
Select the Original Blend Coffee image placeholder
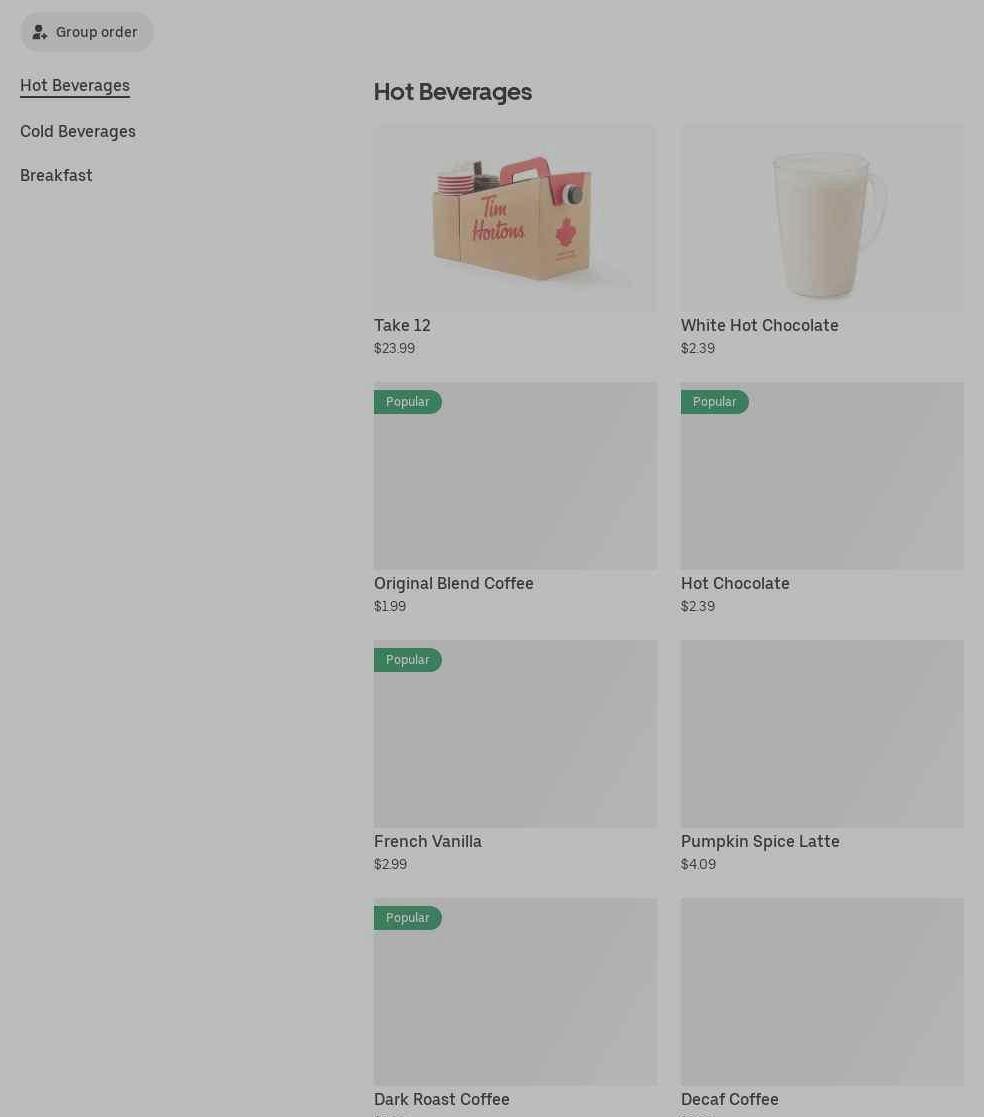tap(515, 476)
